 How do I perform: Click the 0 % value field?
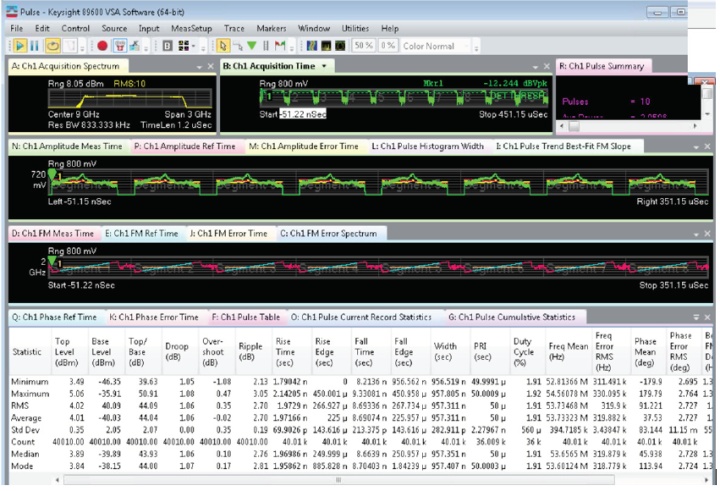pos(388,46)
